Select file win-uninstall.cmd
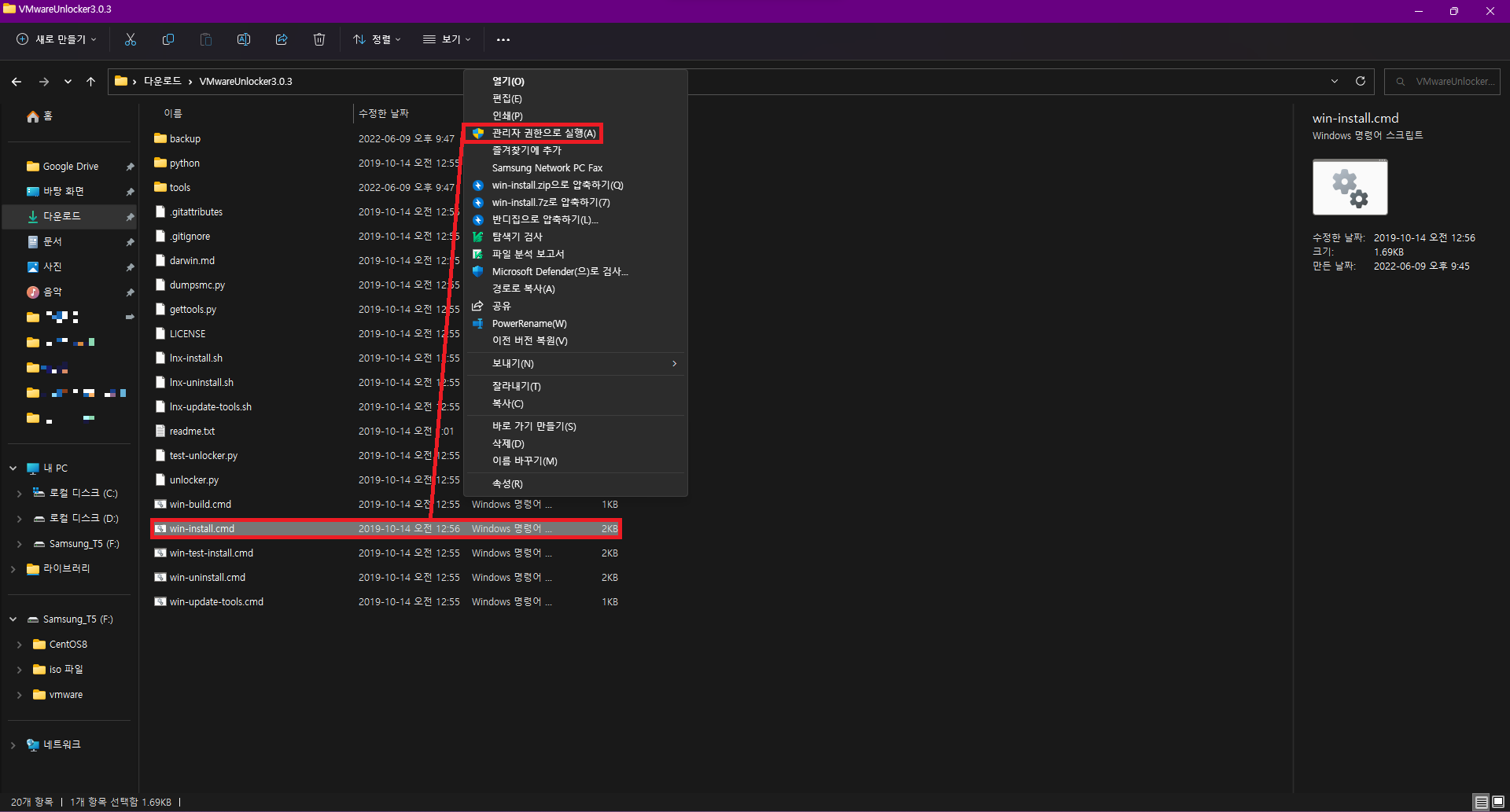The height and width of the screenshot is (812, 1510). coord(208,578)
